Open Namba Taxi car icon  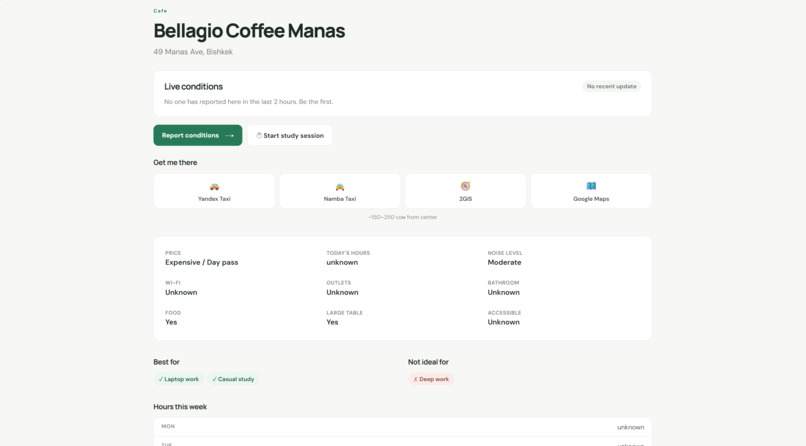click(x=340, y=187)
